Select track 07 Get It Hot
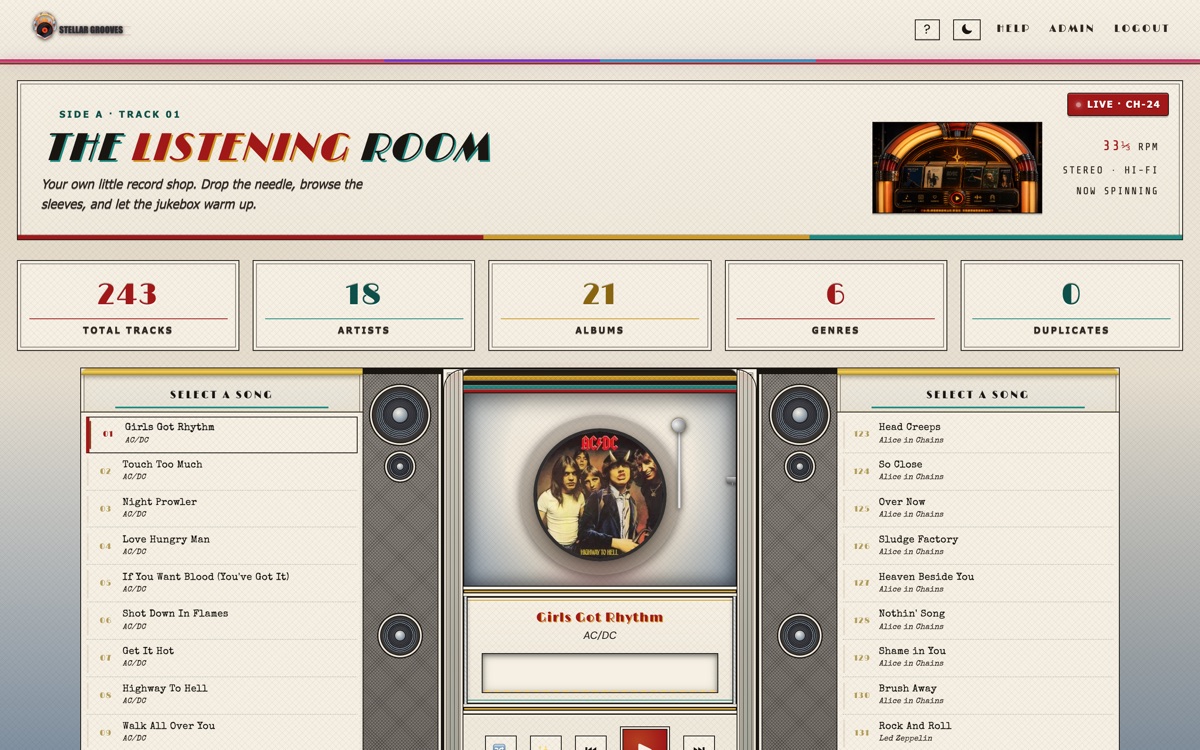This screenshot has height=750, width=1200. [222, 657]
